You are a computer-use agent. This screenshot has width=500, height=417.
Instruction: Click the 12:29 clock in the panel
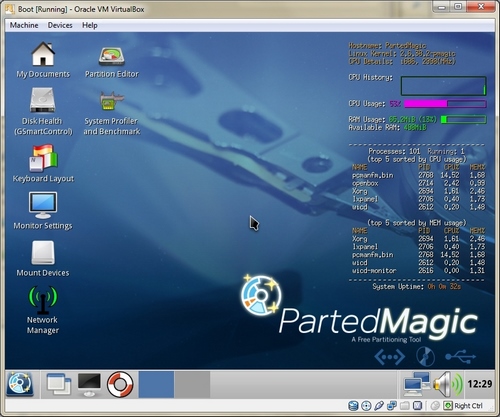pos(480,384)
